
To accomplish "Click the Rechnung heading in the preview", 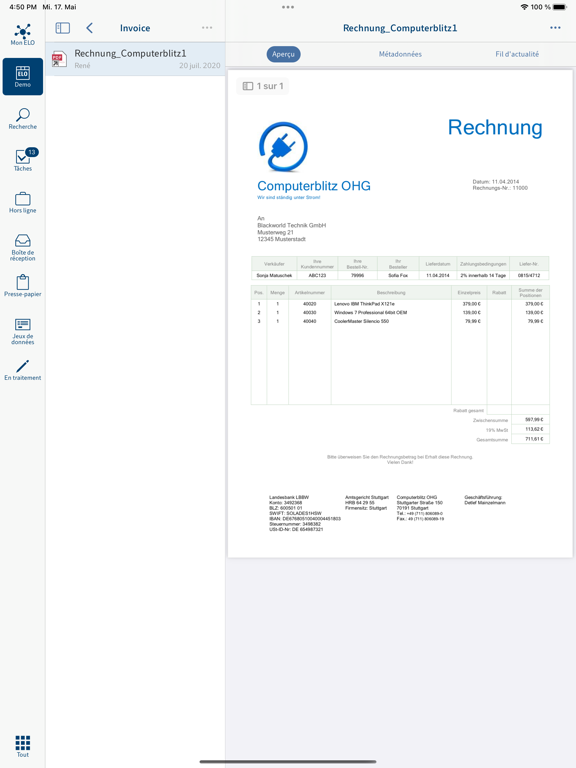I will (495, 127).
